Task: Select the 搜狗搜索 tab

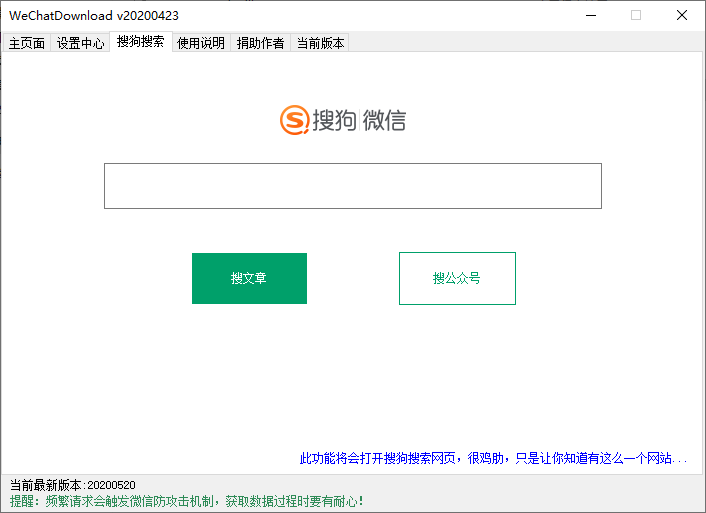Action: coord(141,41)
